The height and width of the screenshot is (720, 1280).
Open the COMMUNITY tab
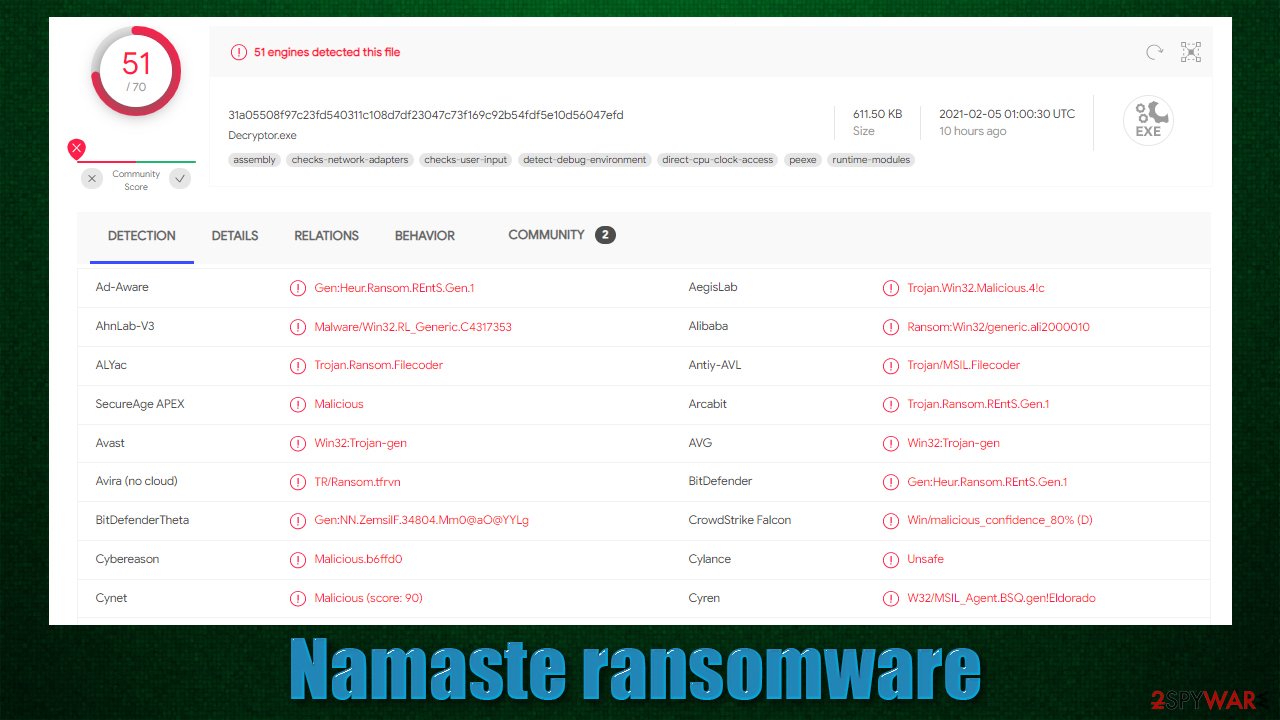[546, 235]
